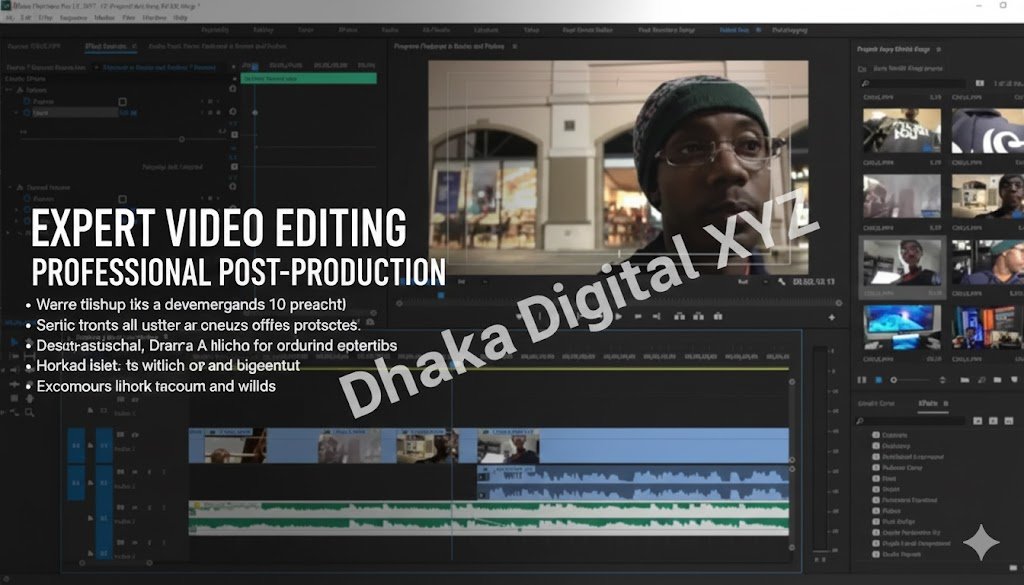Click the Project panel search field

pyautogui.click(x=912, y=84)
